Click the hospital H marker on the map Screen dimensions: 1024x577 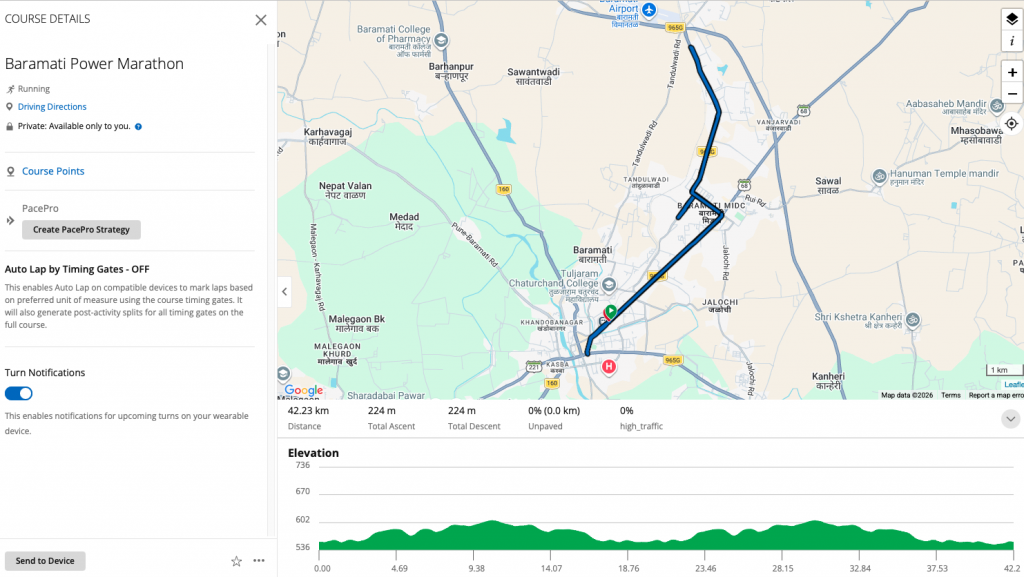(609, 367)
